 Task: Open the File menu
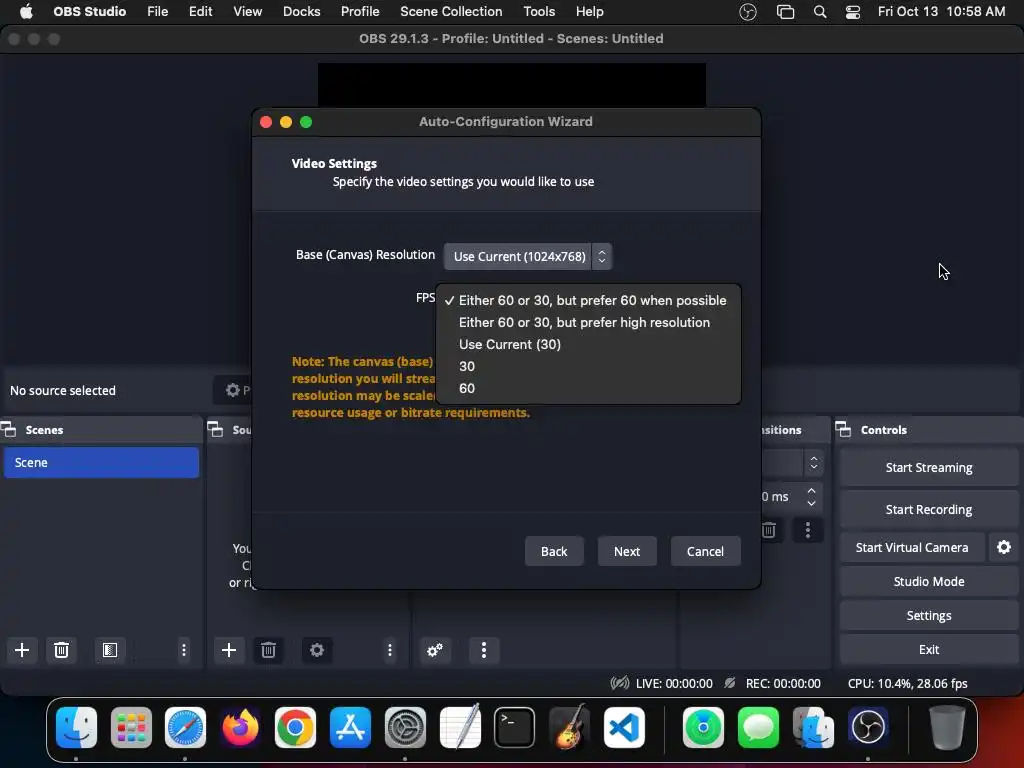[x=157, y=12]
